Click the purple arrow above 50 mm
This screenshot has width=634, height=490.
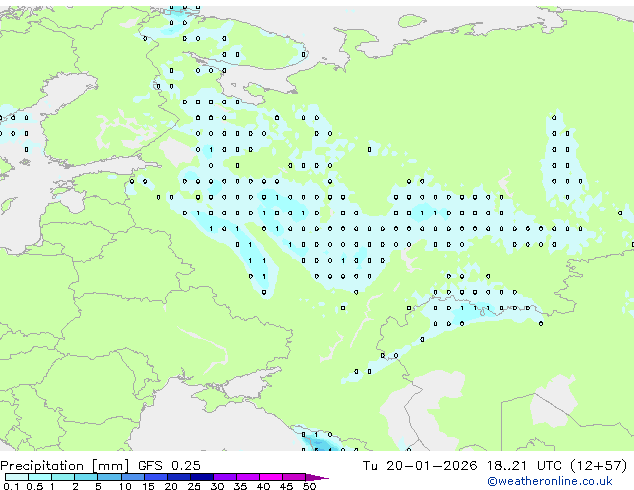(x=317, y=478)
